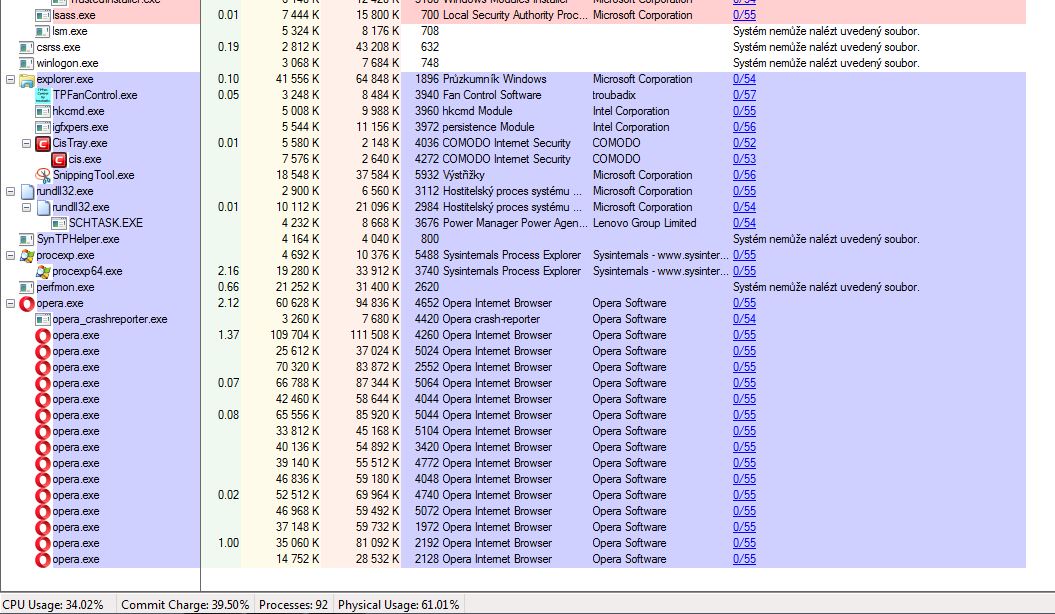The width and height of the screenshot is (1055, 614).
Task: Click CPU Usage: 34.02% in status bar
Action: 53,605
